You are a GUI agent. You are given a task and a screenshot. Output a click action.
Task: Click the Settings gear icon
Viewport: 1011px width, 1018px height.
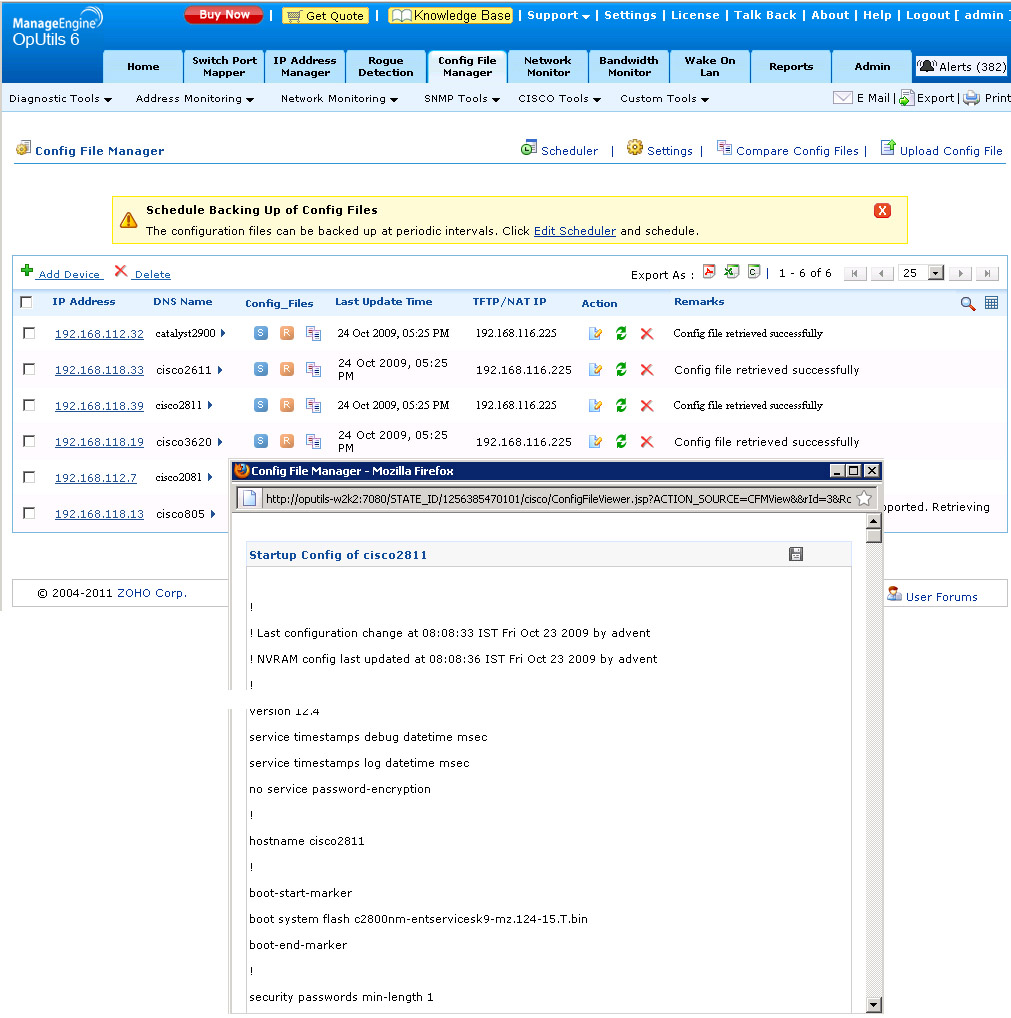pos(634,147)
